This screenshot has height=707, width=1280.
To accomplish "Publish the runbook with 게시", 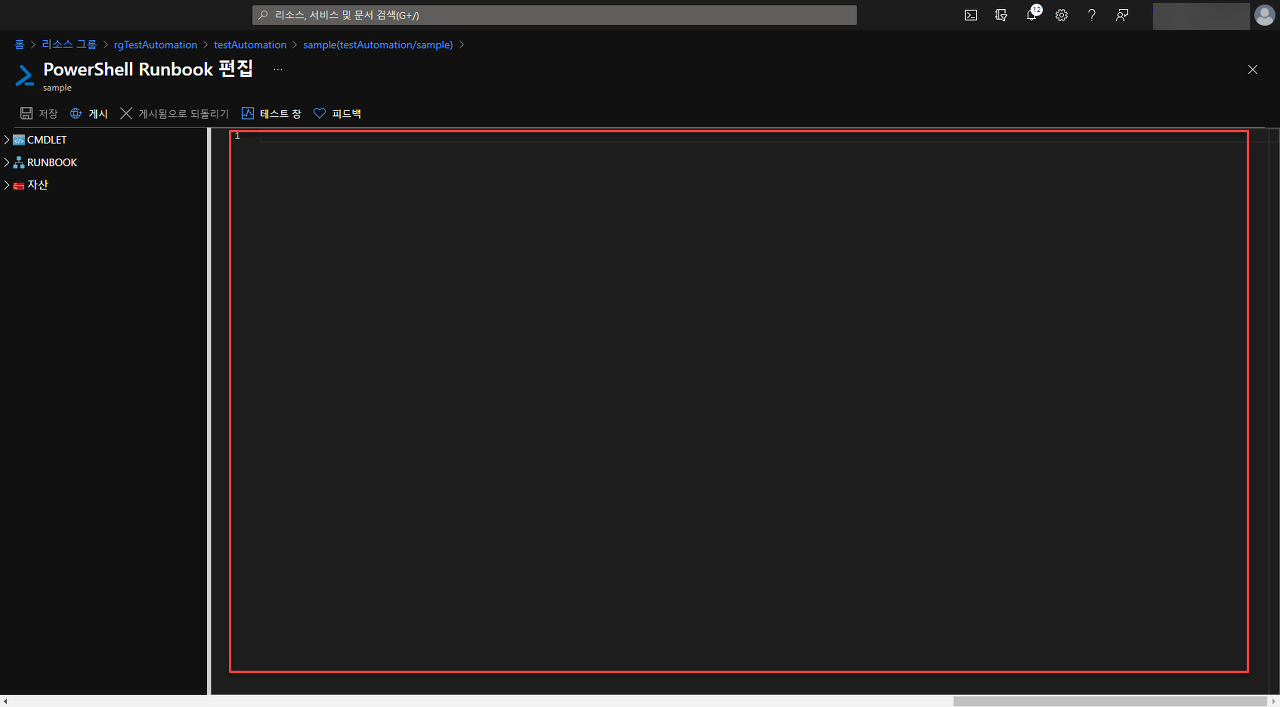I will coord(89,114).
